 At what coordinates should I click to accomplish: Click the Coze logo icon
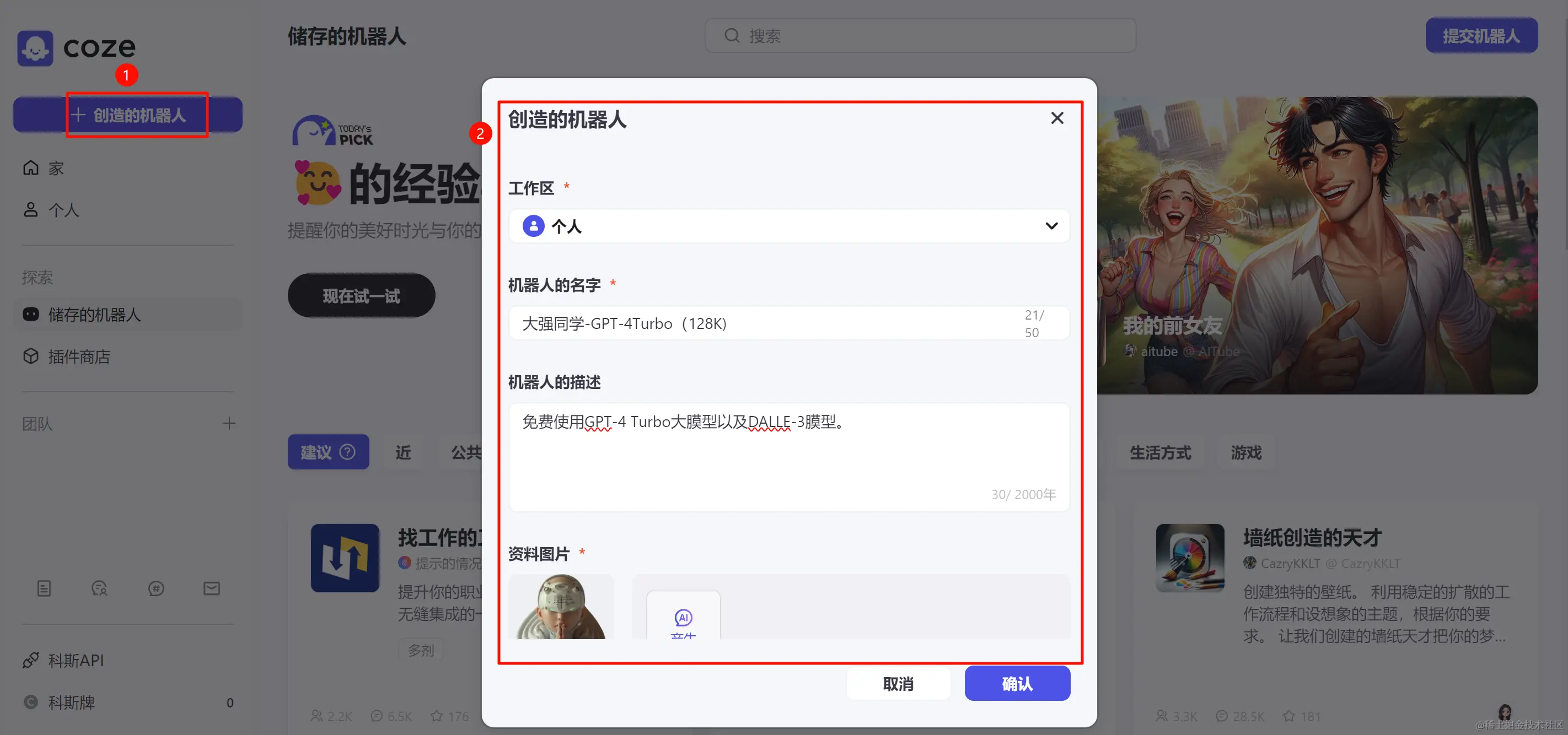pos(35,48)
